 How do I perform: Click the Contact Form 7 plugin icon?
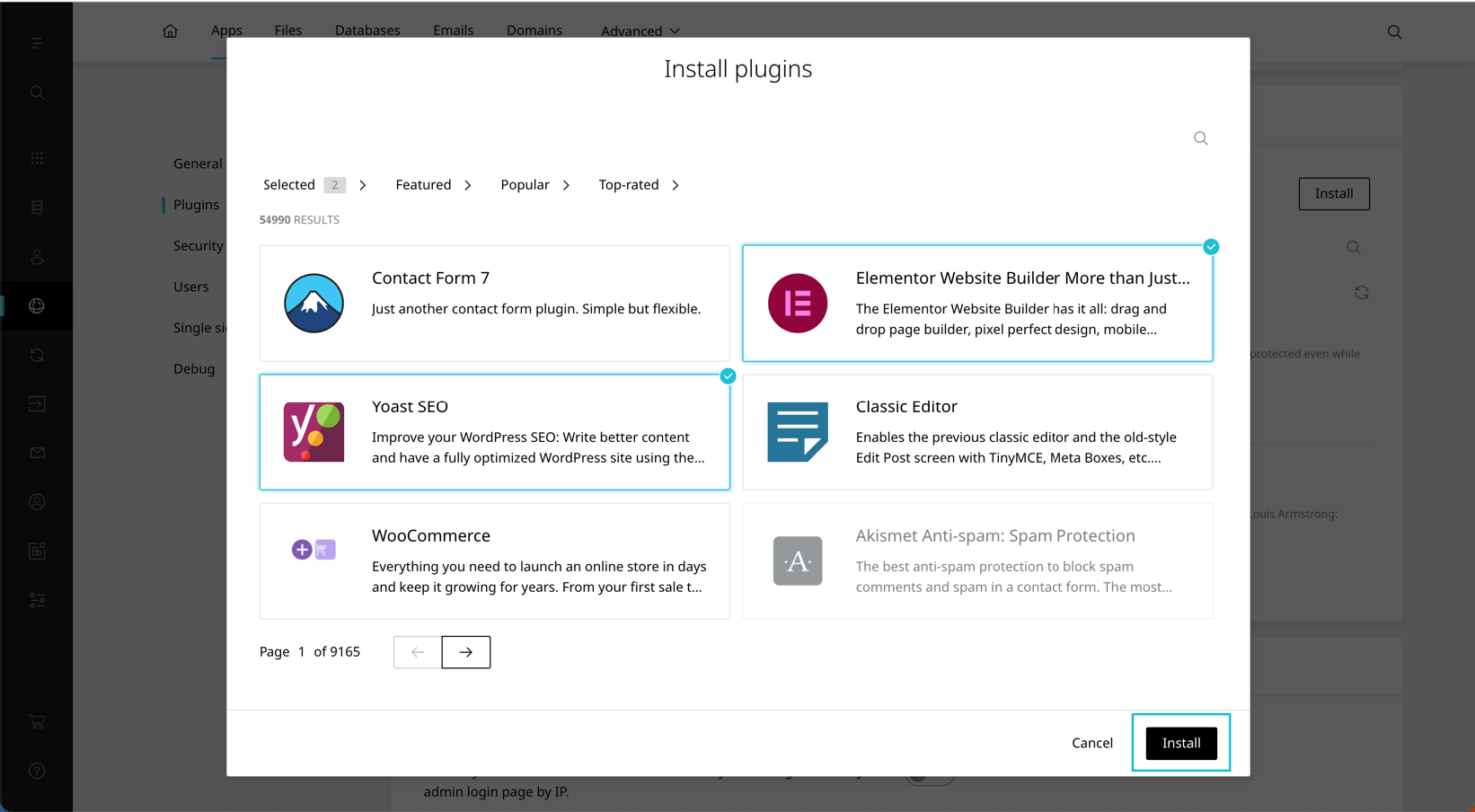(314, 304)
